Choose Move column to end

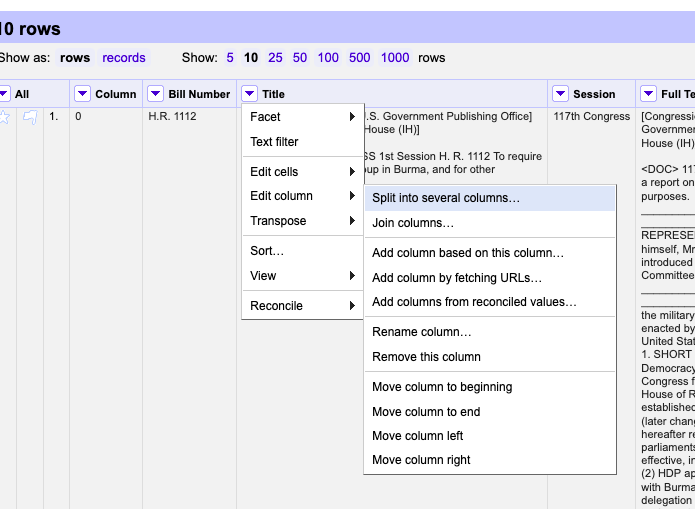click(490, 412)
